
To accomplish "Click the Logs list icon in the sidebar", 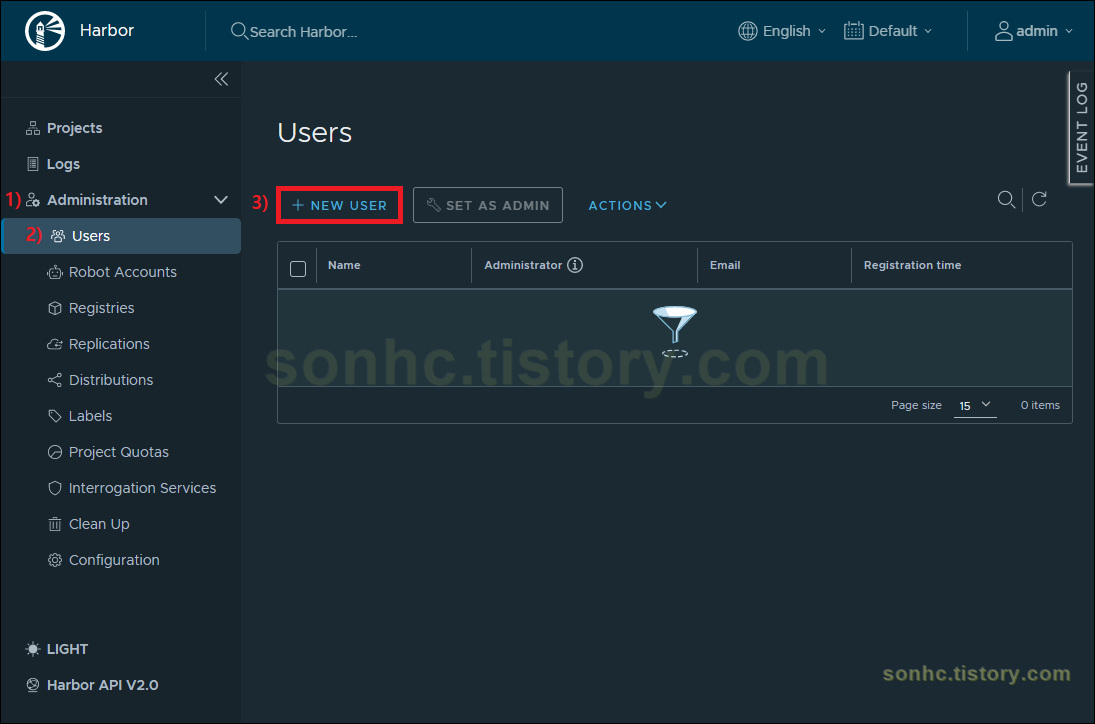I will coord(33,164).
